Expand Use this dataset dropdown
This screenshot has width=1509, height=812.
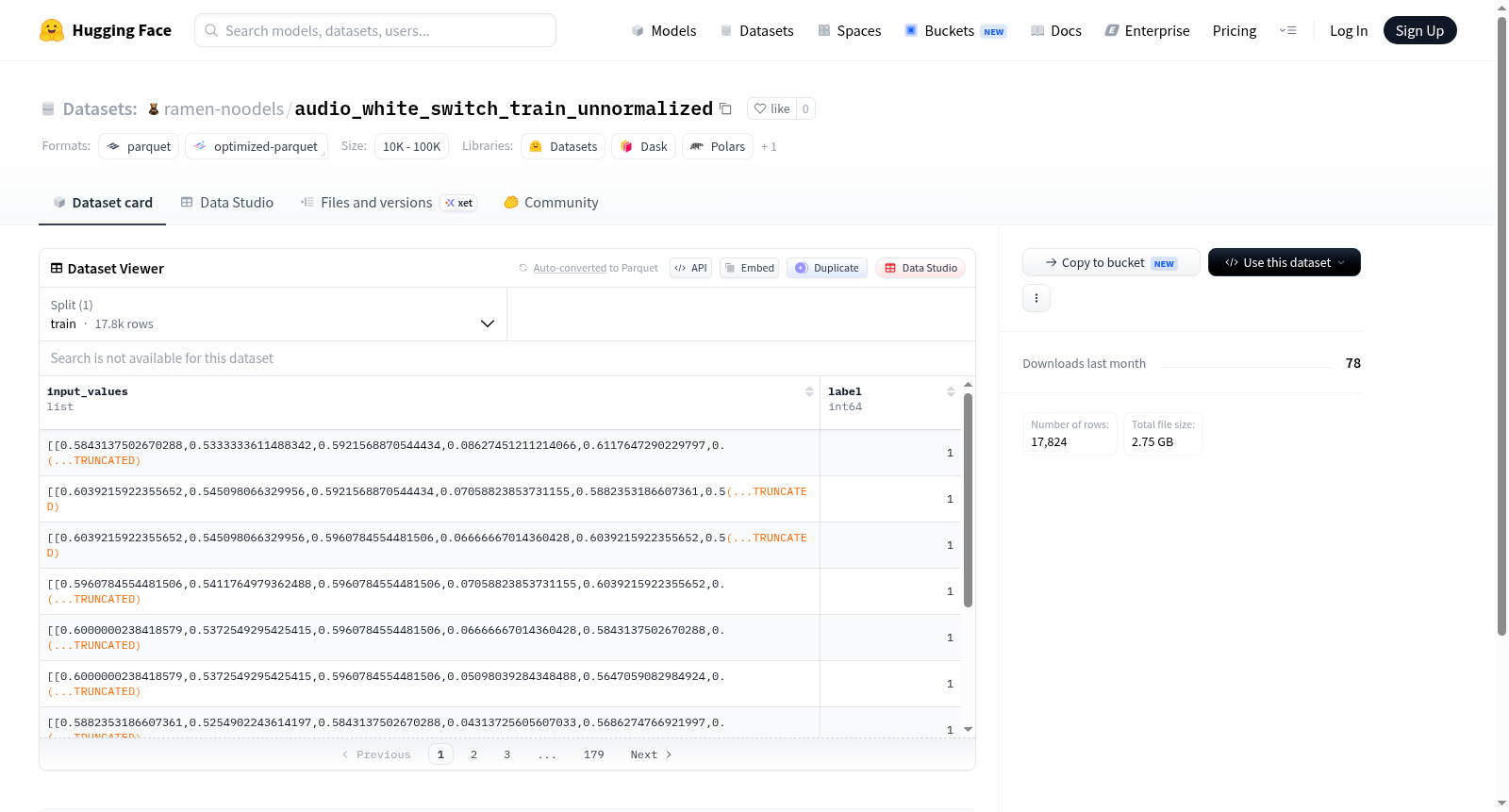coord(1285,262)
